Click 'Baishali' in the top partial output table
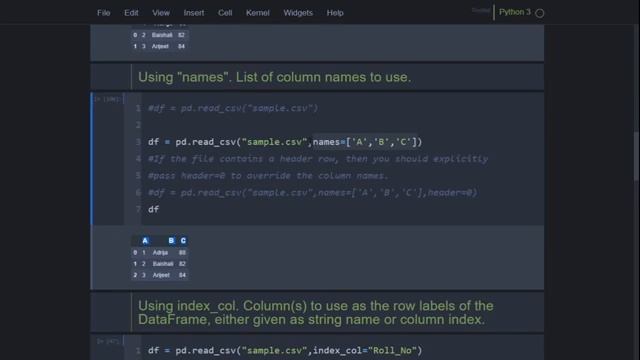Viewport: 640px width, 360px height. (162, 35)
